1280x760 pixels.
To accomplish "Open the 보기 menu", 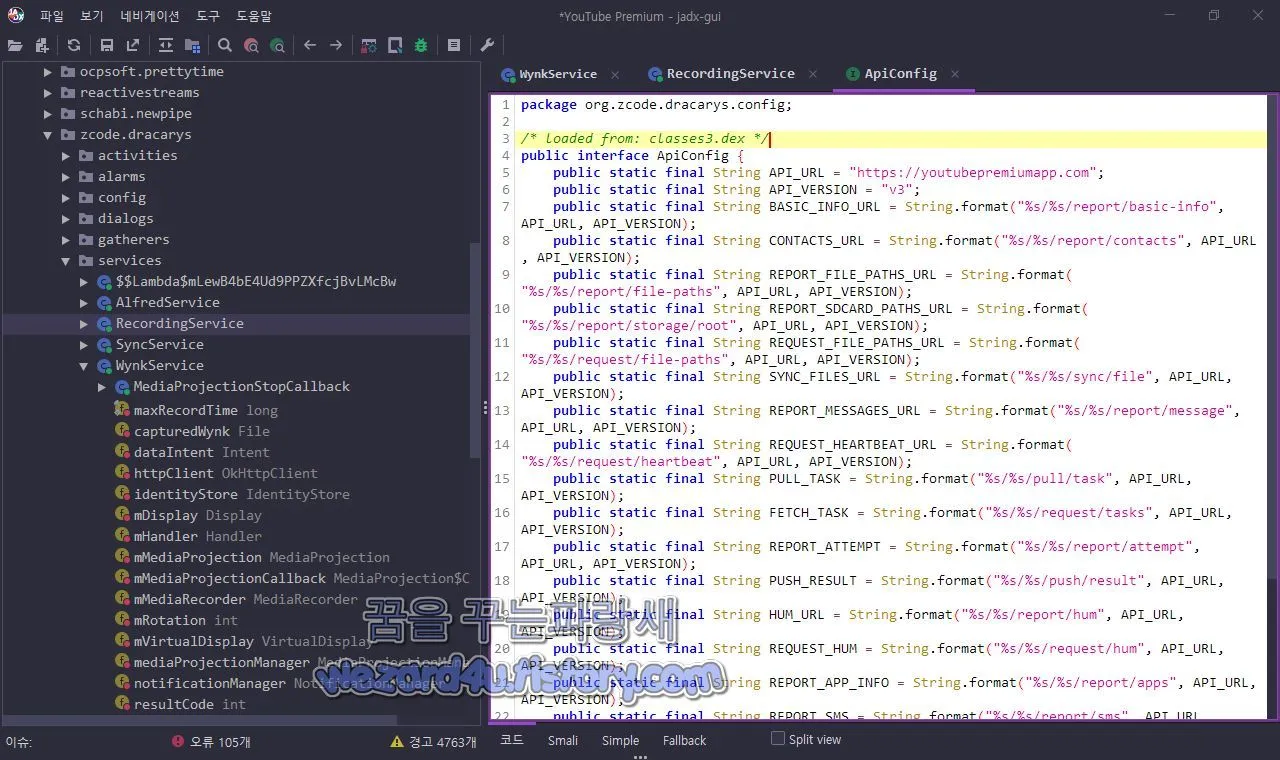I will 92,16.
